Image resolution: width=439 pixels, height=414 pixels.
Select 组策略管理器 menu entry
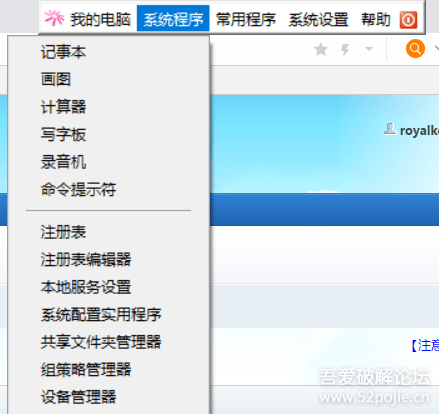[x=109, y=369]
